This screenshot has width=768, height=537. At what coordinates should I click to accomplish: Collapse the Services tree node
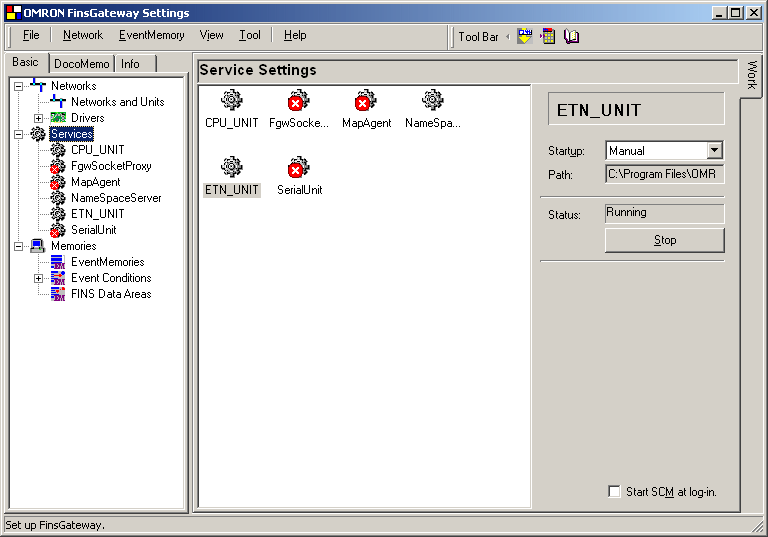(x=19, y=134)
